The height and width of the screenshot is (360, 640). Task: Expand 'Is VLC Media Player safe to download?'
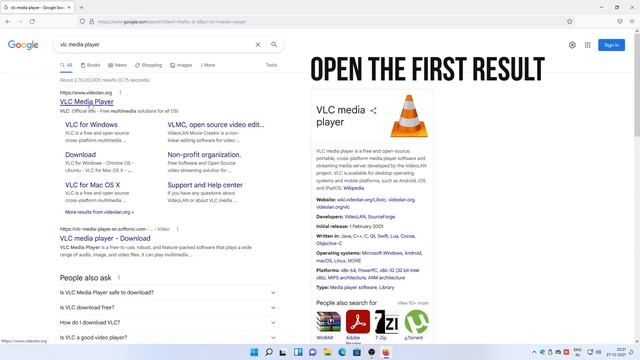pos(168,293)
